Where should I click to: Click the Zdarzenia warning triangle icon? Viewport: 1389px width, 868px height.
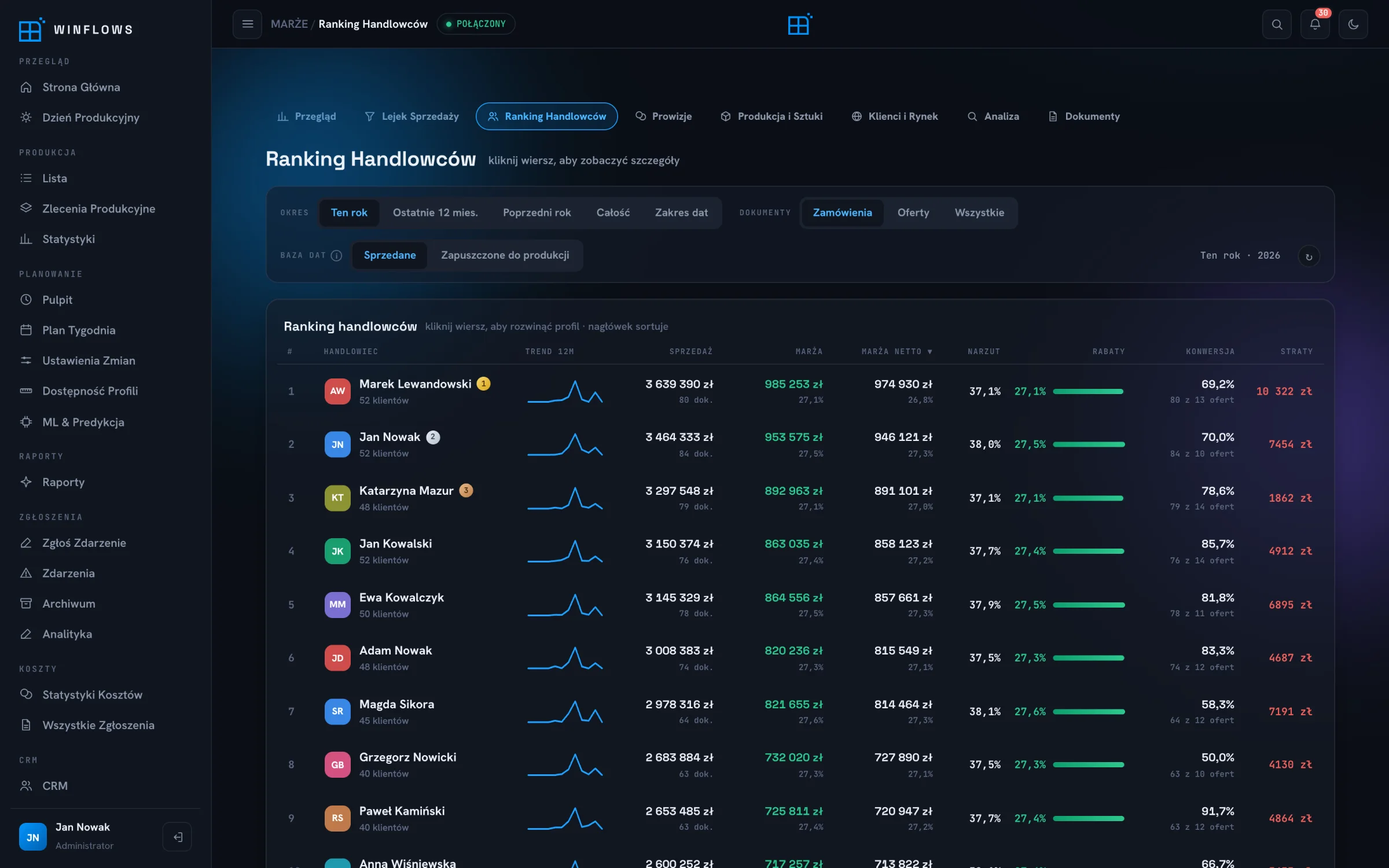(26, 573)
